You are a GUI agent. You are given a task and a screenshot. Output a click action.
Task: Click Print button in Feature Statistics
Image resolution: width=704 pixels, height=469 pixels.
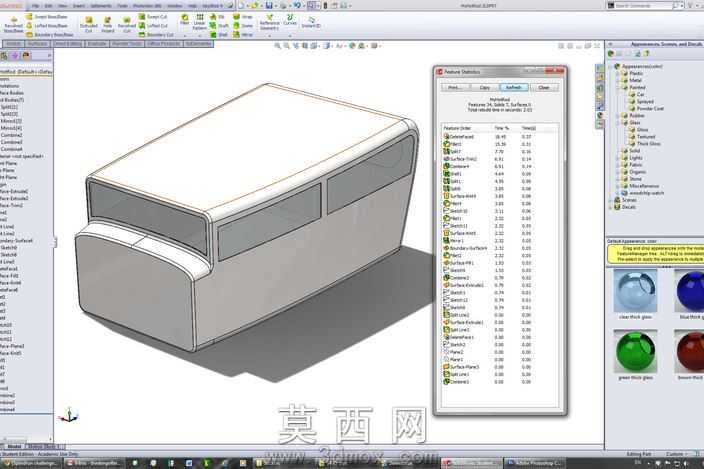(455, 88)
